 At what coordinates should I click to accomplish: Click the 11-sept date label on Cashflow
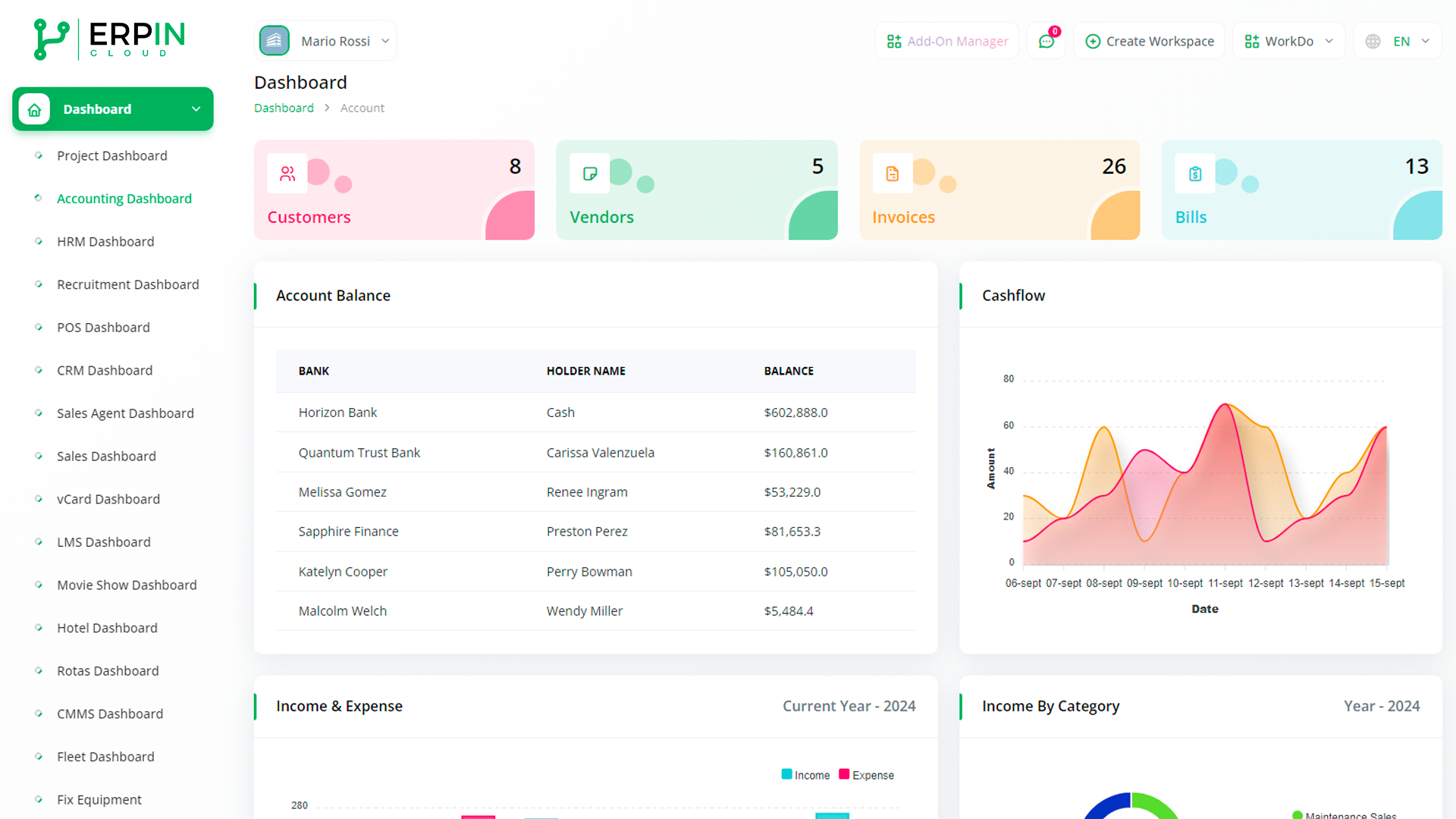tap(1225, 583)
